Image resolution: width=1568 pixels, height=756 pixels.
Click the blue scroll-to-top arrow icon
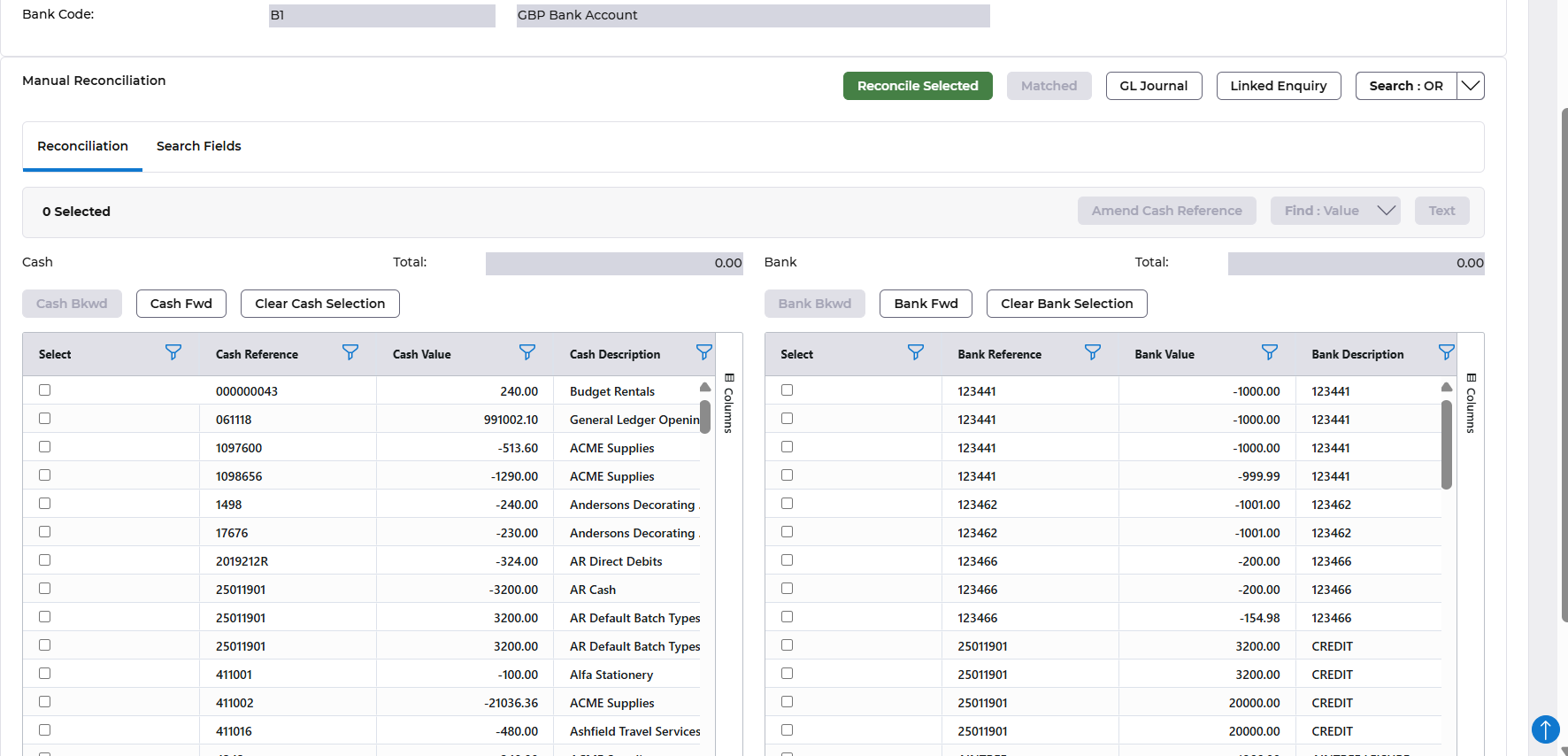coord(1545,729)
